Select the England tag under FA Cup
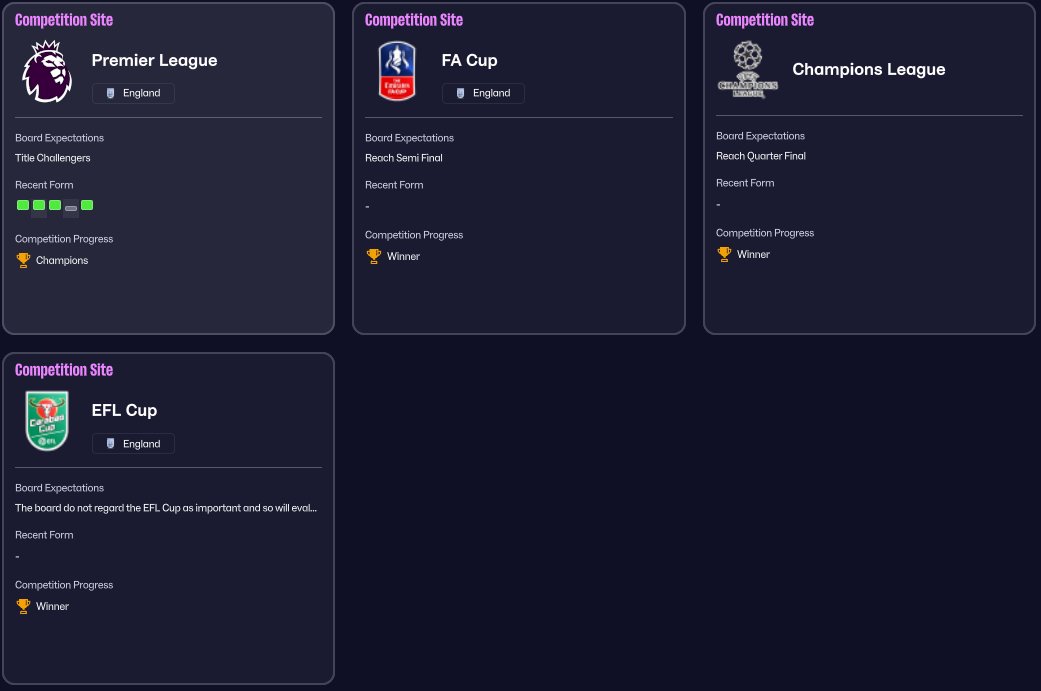 [x=483, y=93]
